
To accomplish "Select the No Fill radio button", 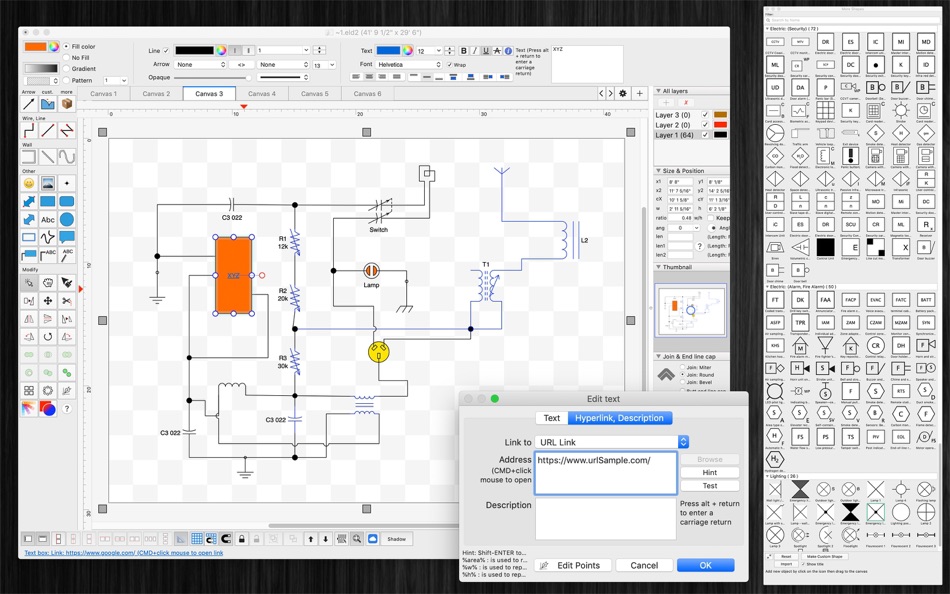I will 67,58.
